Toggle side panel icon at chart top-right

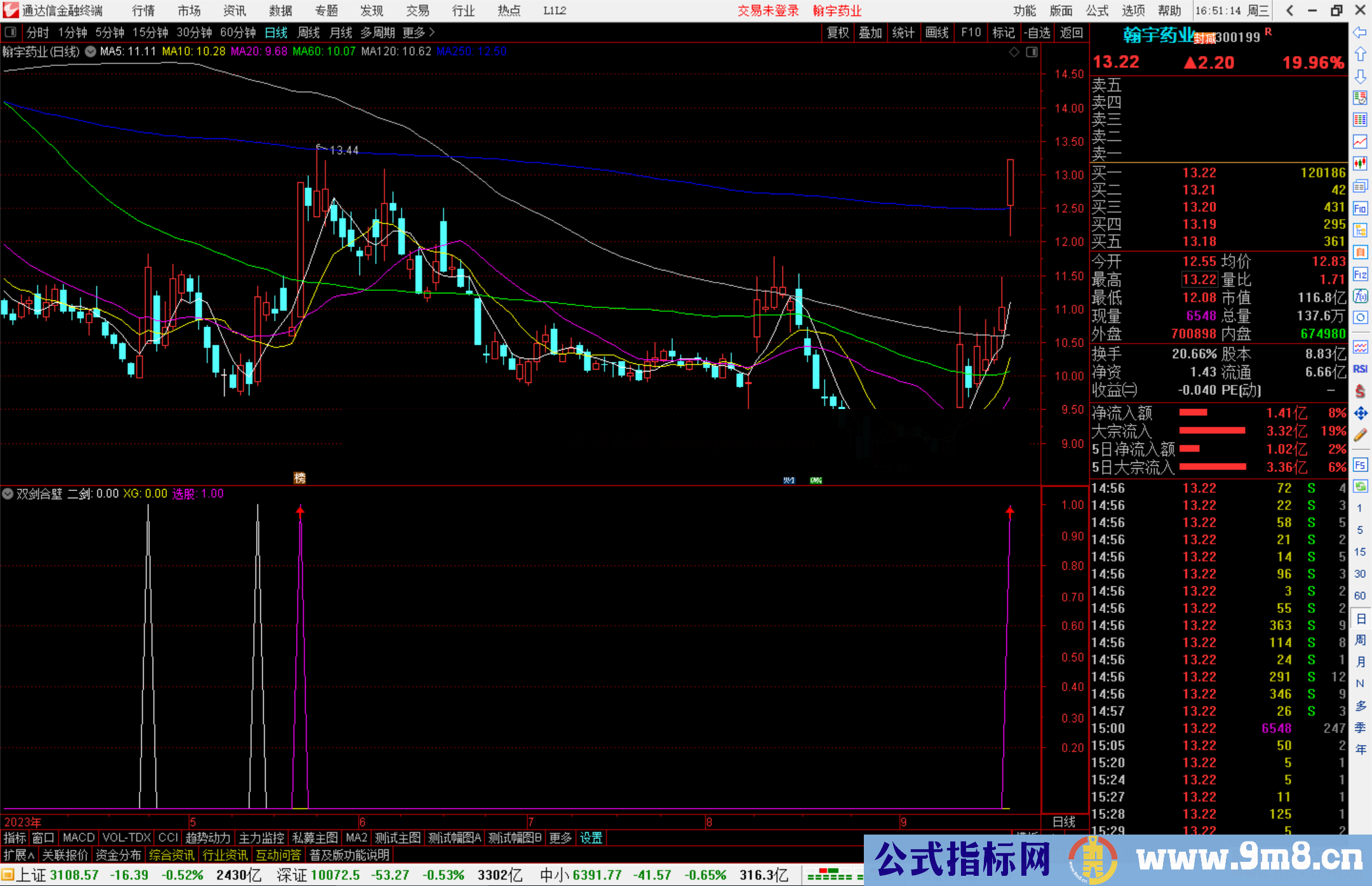[1032, 52]
